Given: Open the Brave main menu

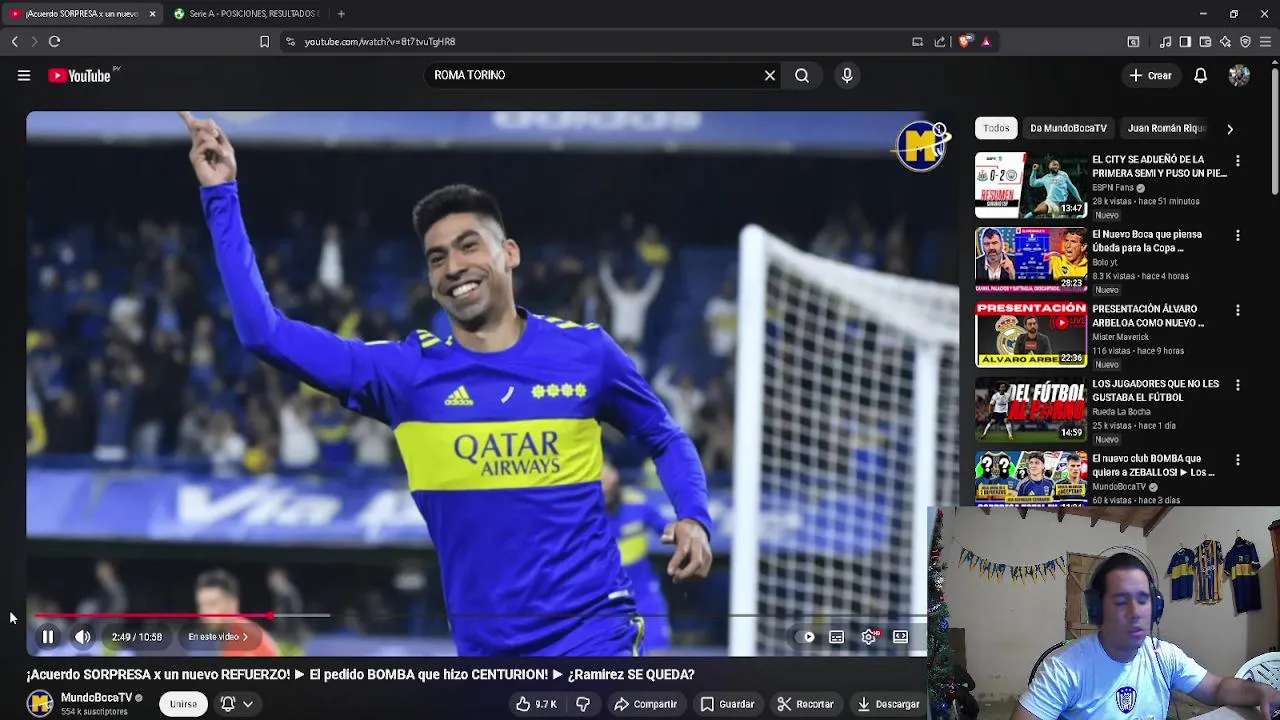Looking at the screenshot, I should (x=1265, y=42).
